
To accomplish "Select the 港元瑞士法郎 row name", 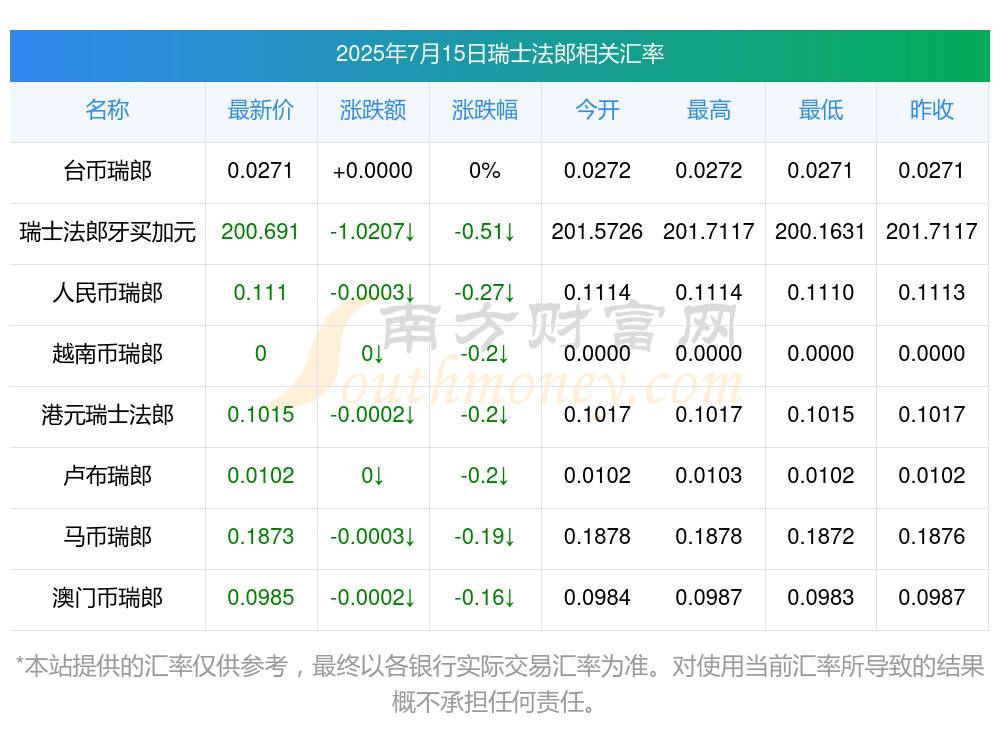I will pyautogui.click(x=107, y=415).
